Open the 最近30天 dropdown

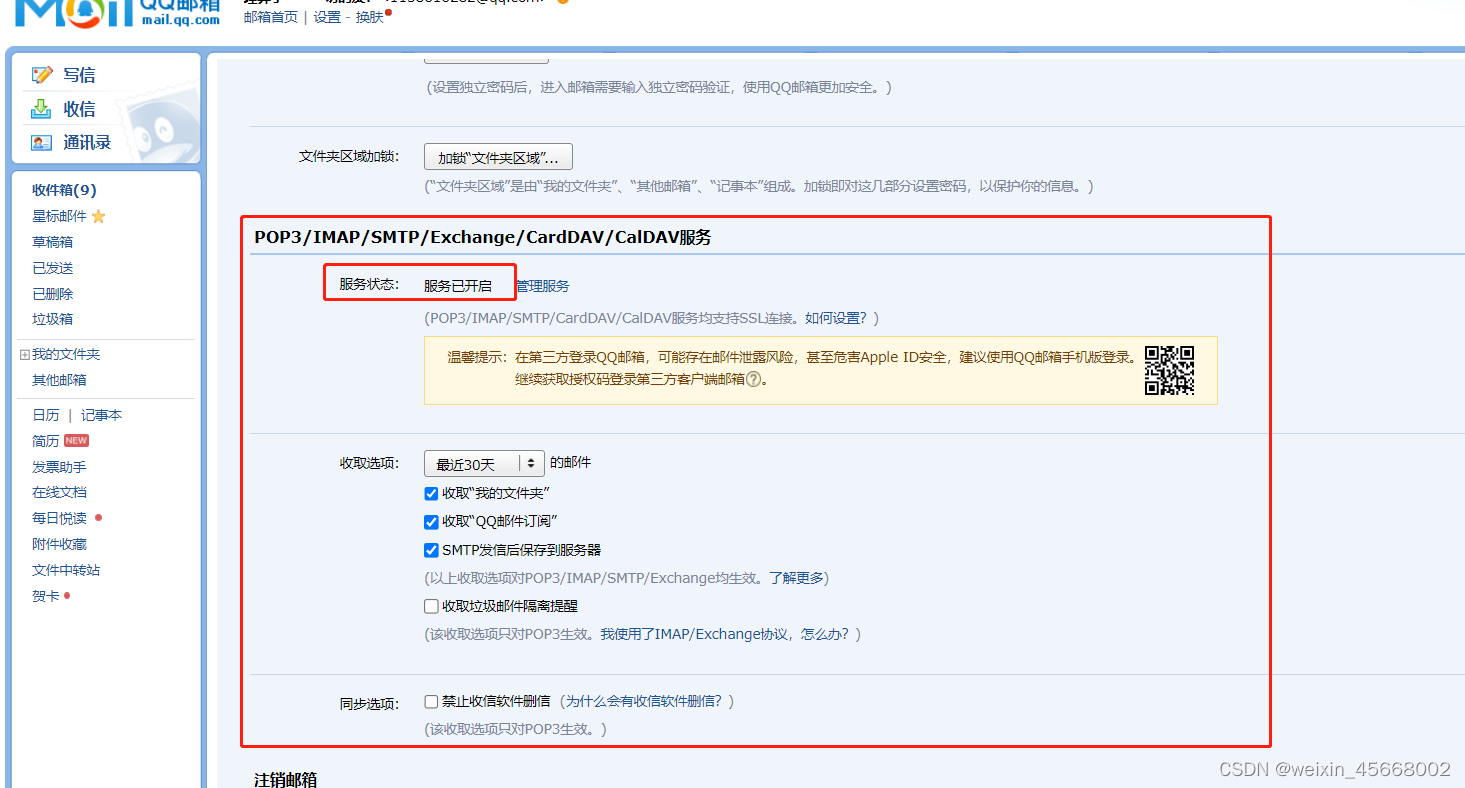[484, 464]
